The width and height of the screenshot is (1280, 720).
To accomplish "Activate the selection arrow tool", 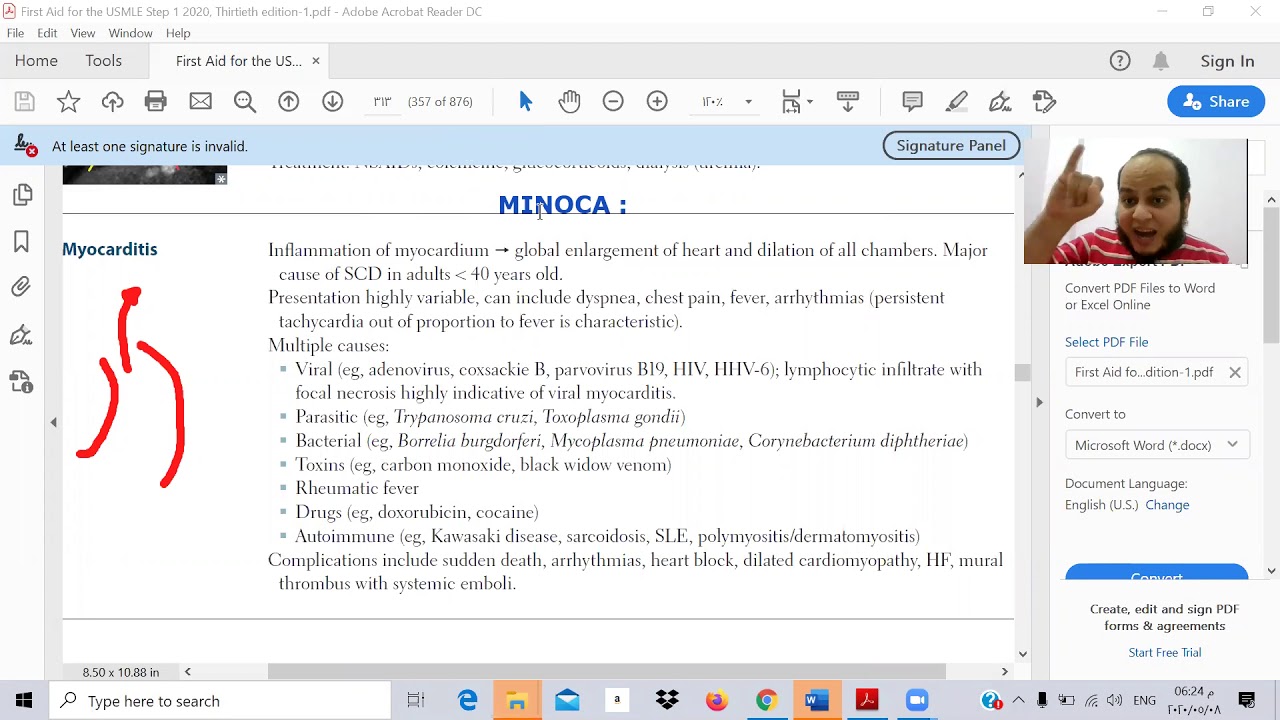I will coord(526,101).
